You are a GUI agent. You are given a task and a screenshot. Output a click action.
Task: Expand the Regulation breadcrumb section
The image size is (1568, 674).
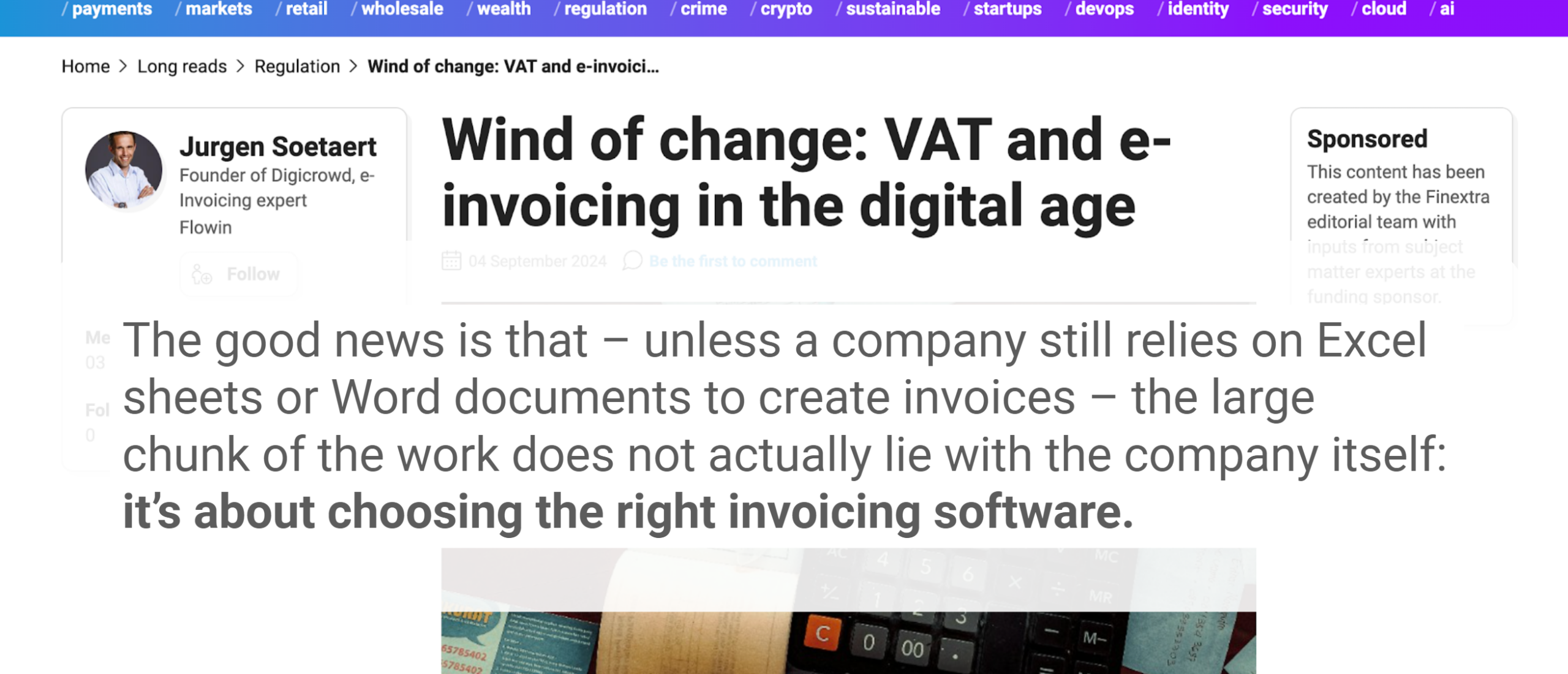point(296,66)
